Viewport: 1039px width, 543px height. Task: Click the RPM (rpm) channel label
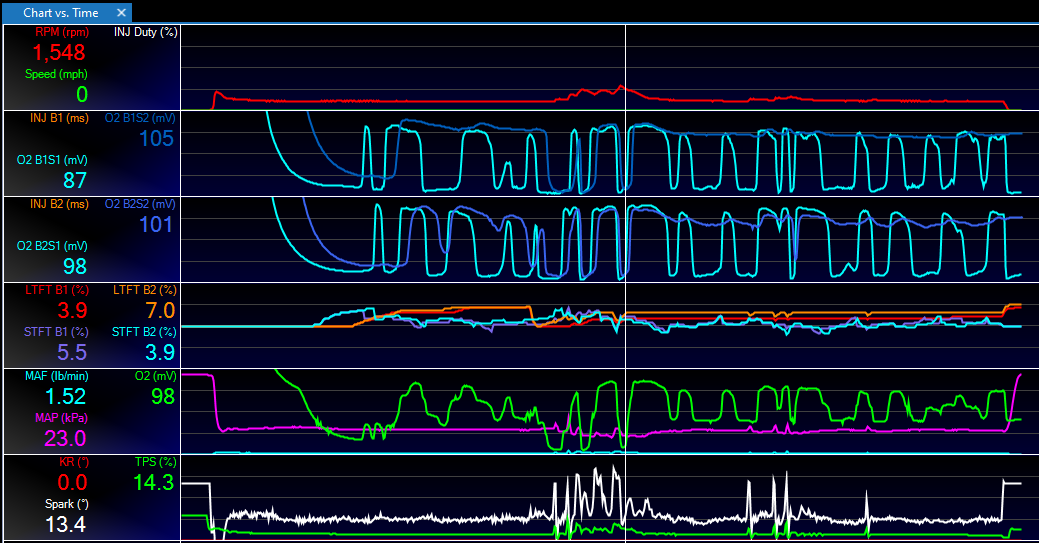point(61,32)
